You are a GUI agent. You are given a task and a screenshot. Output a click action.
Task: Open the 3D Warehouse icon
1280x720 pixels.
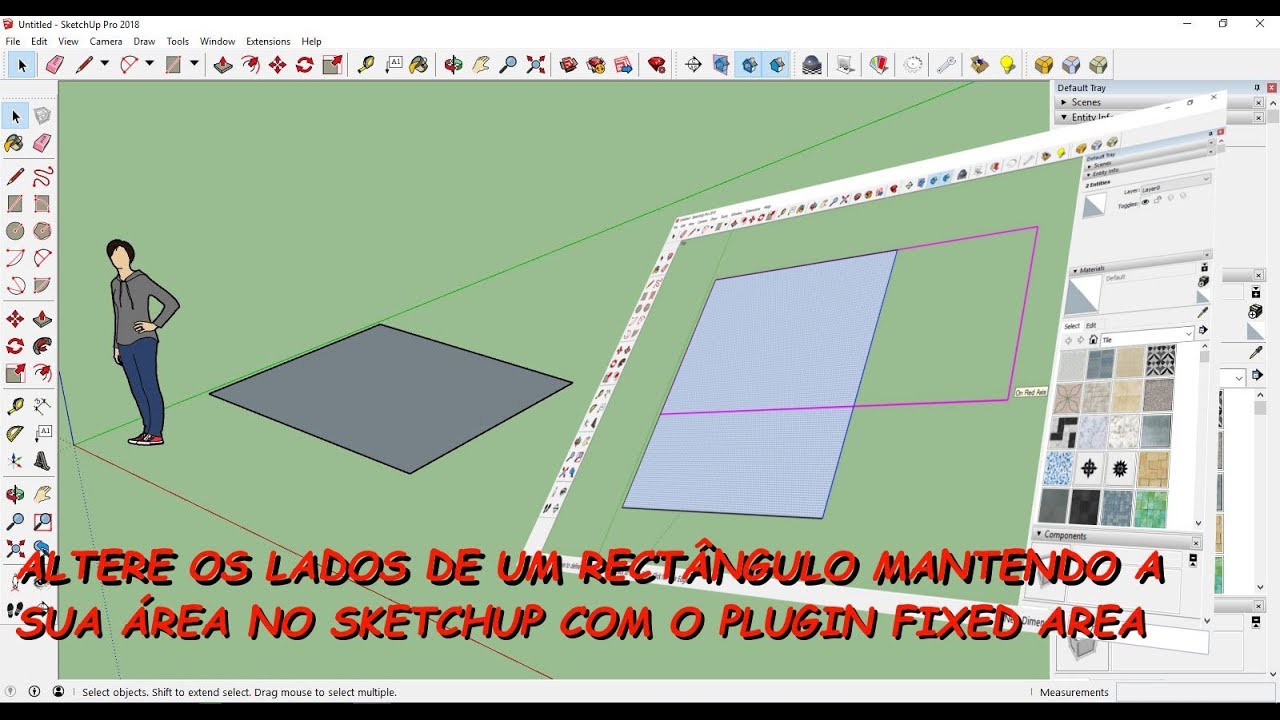[x=569, y=65]
